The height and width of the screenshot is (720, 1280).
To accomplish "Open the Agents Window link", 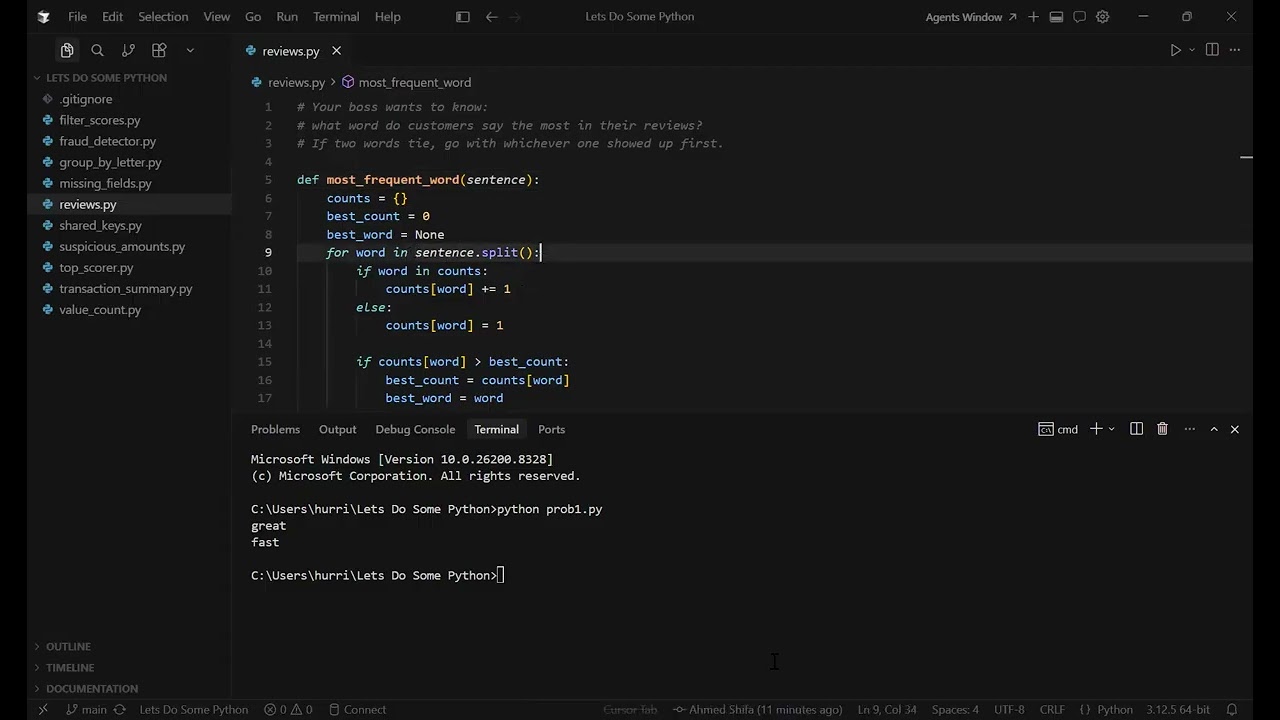I will 970,17.
